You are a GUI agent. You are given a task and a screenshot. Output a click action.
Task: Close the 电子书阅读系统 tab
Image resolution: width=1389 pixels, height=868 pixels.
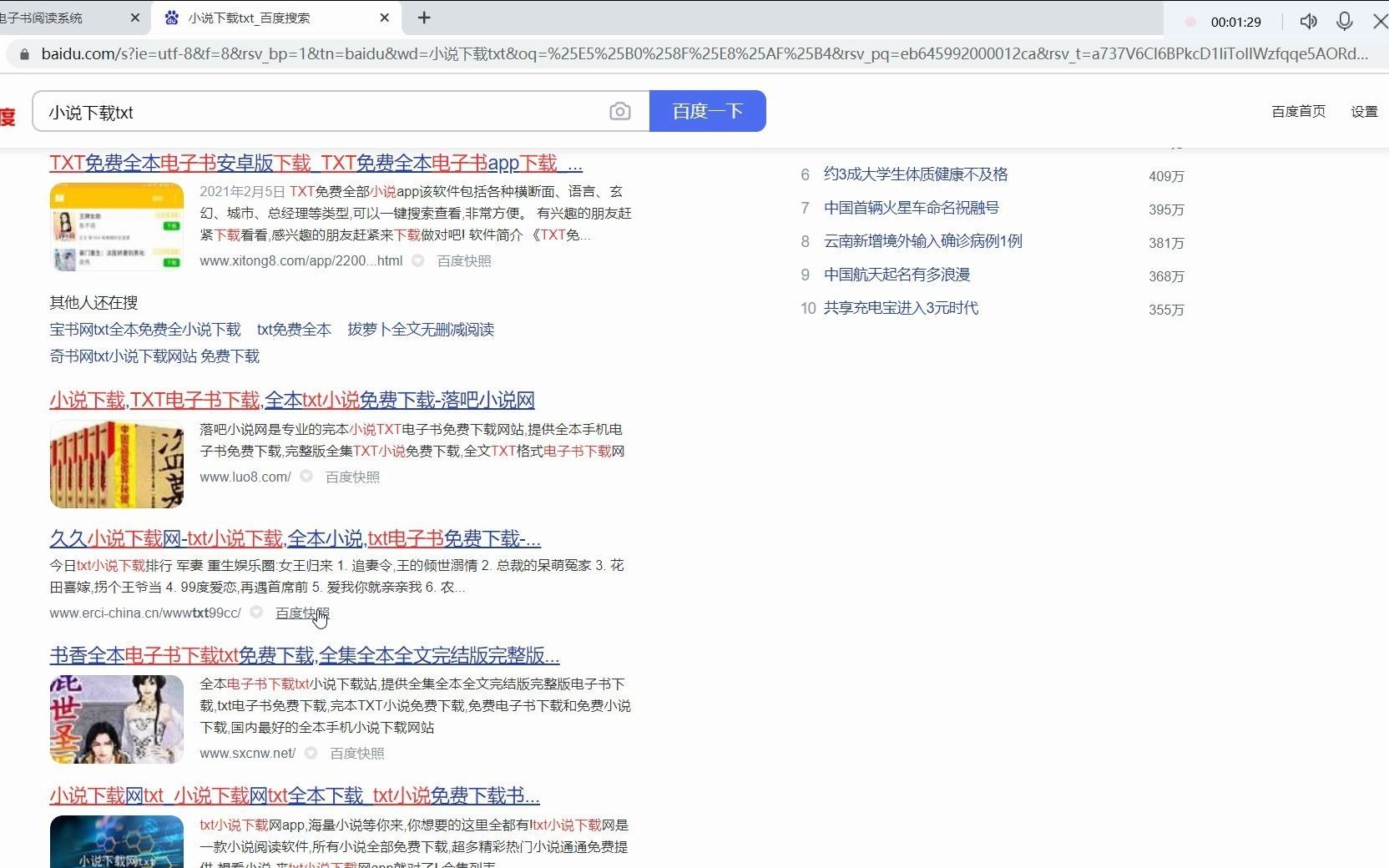coord(135,18)
